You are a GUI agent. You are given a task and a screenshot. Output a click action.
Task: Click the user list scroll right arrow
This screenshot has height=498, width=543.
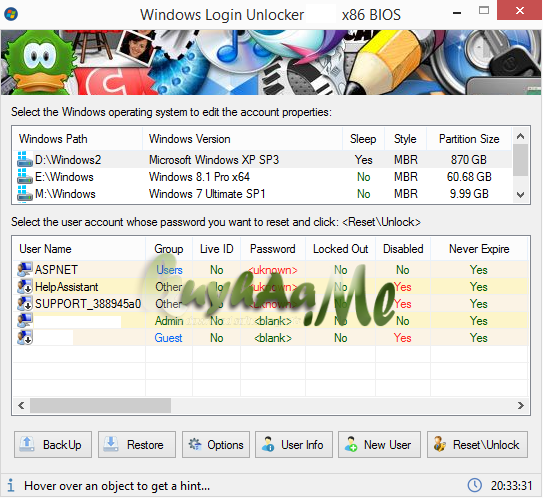[520, 405]
